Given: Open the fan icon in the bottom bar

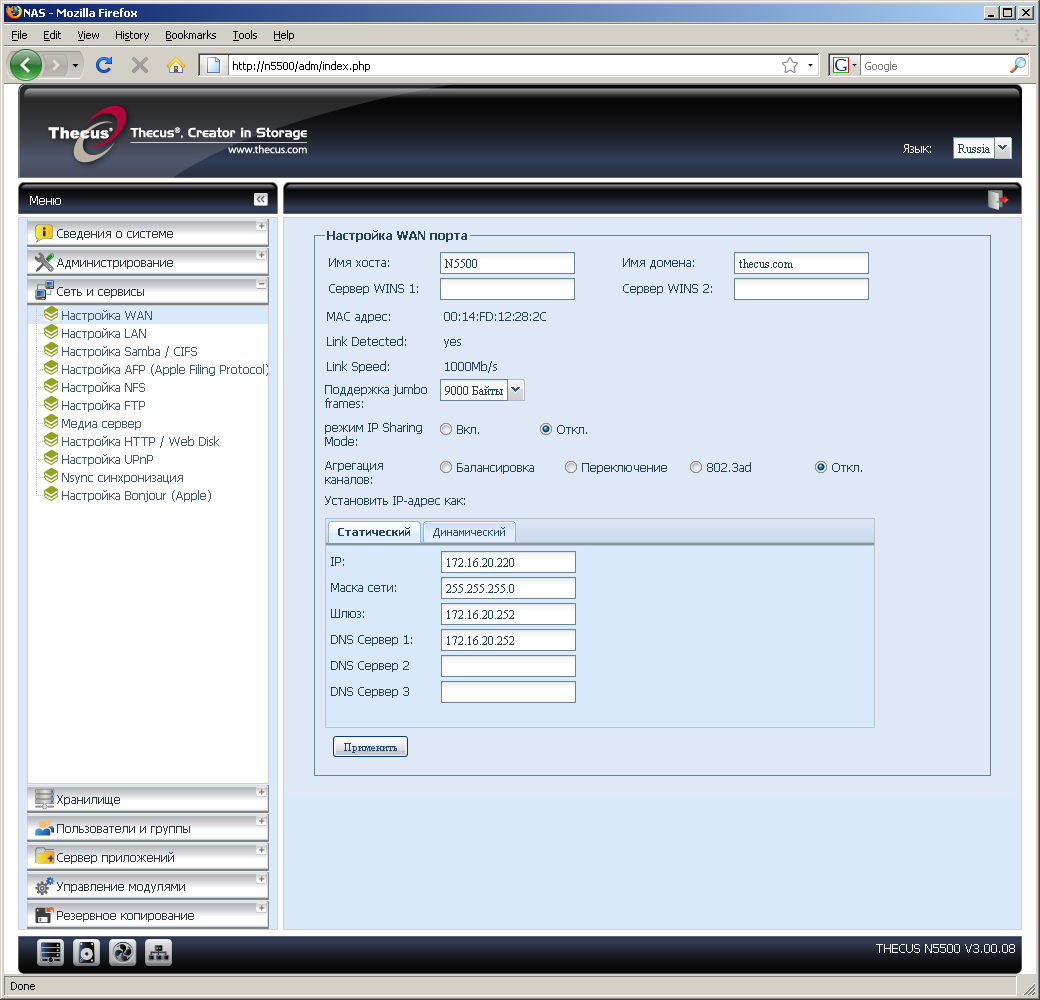Looking at the screenshot, I should (122, 953).
